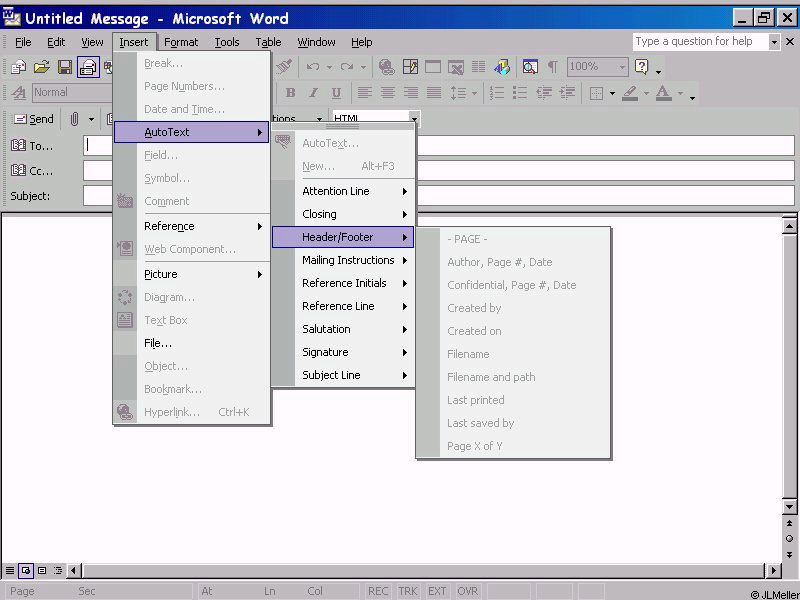Choose File... in Insert menu
This screenshot has height=600, width=800.
pyautogui.click(x=158, y=343)
